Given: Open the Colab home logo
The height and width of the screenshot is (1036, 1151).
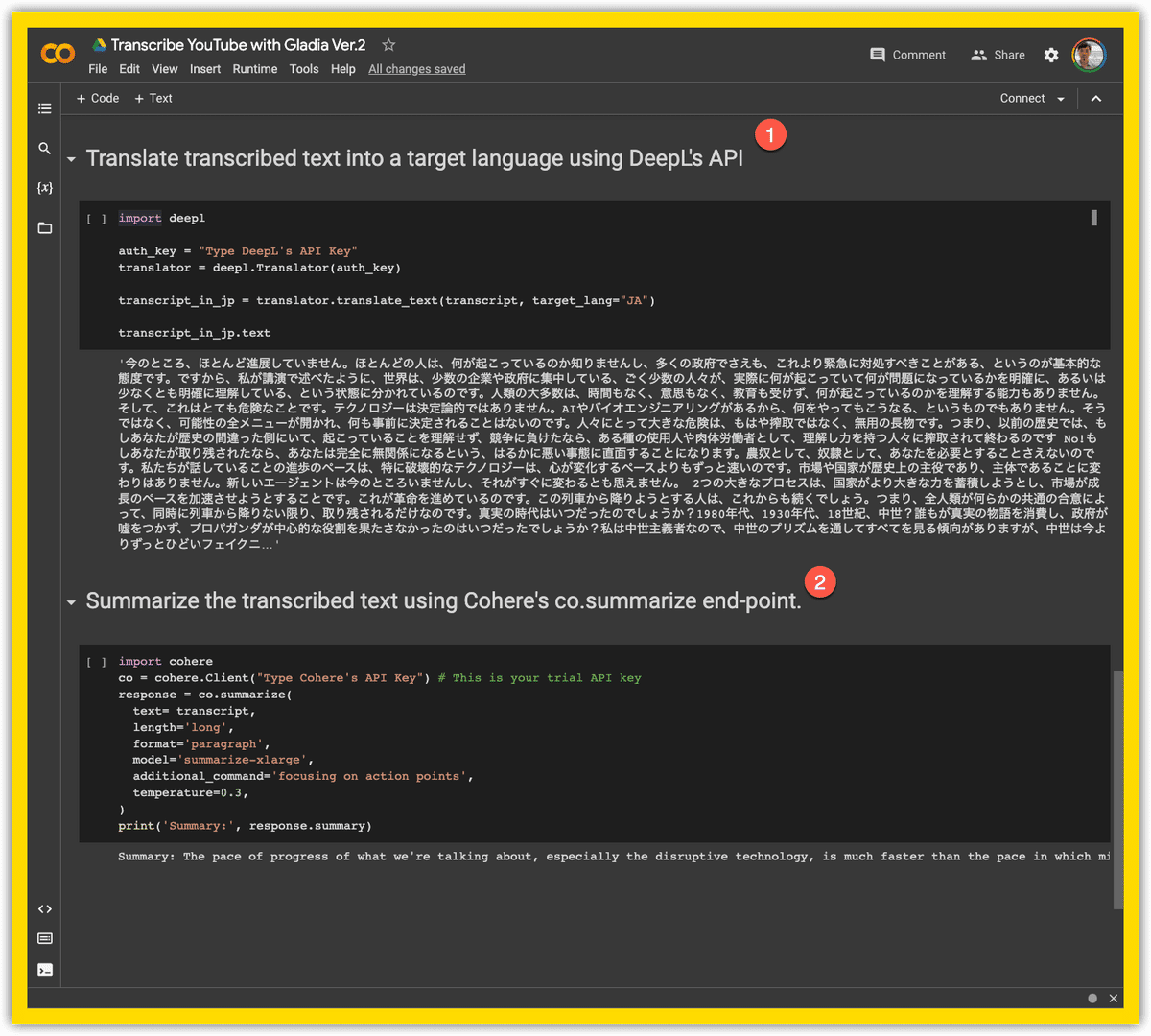Looking at the screenshot, I should coord(58,54).
